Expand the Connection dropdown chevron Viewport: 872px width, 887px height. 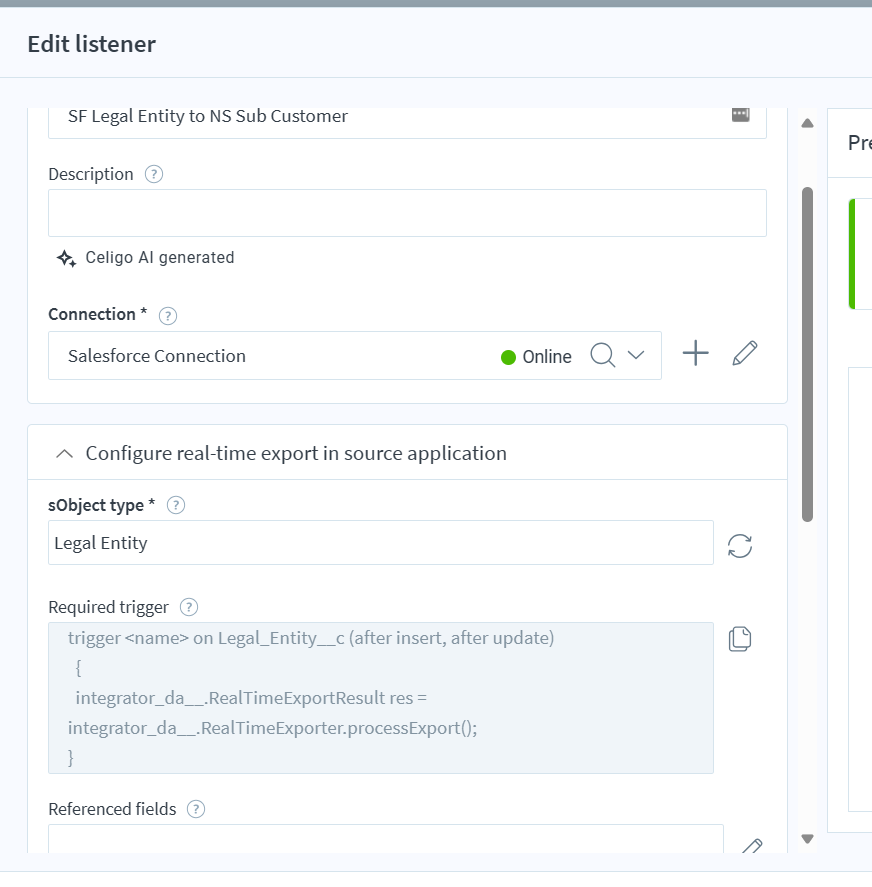pos(636,356)
